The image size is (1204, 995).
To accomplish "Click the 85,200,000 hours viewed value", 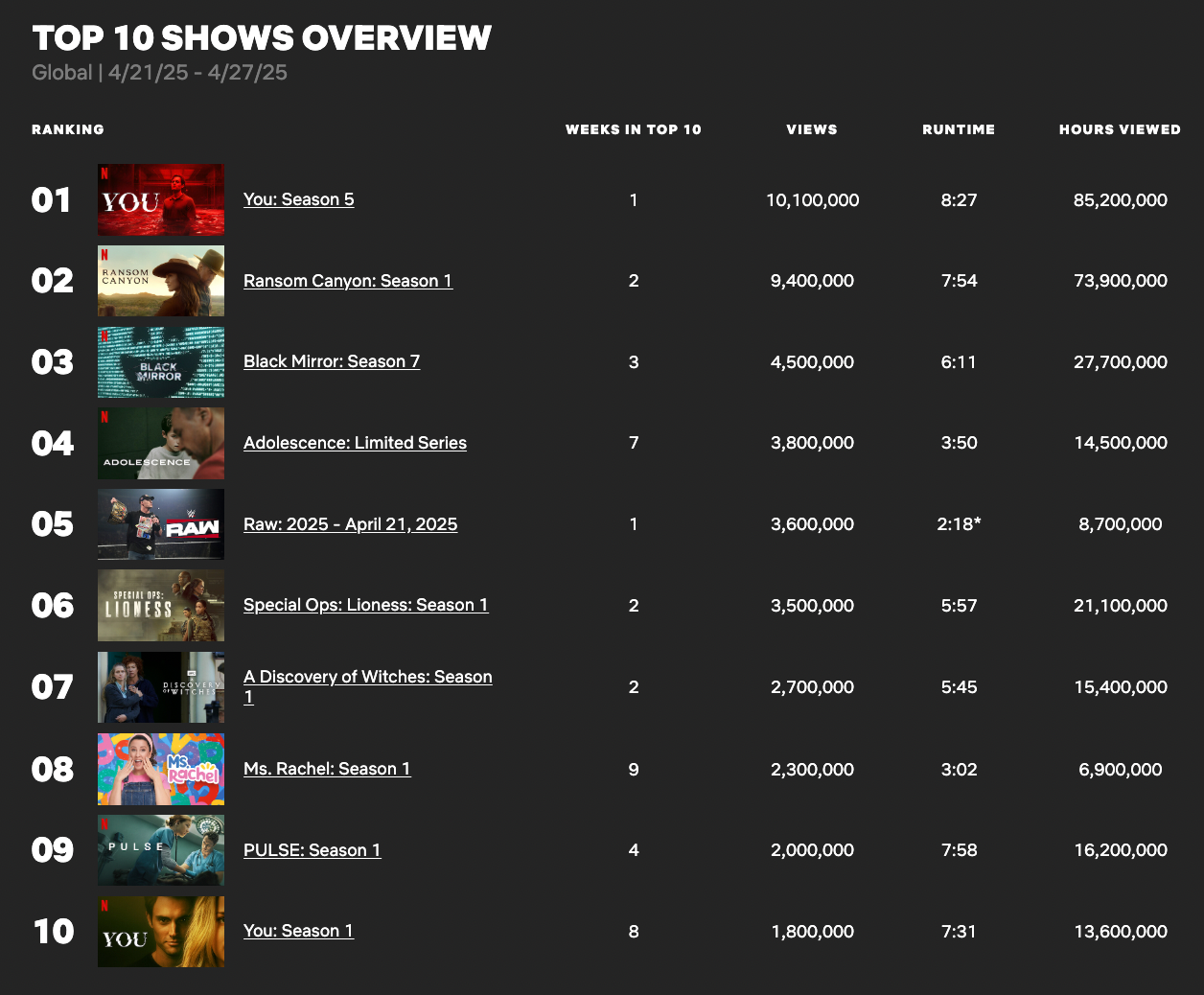I will point(1121,200).
